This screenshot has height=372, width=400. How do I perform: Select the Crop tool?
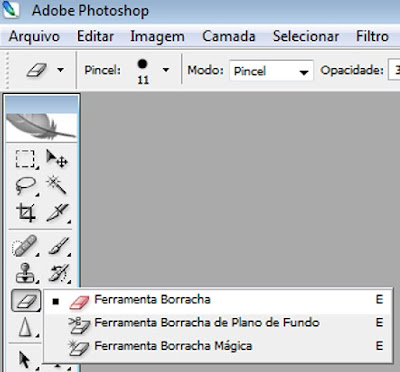(x=26, y=212)
